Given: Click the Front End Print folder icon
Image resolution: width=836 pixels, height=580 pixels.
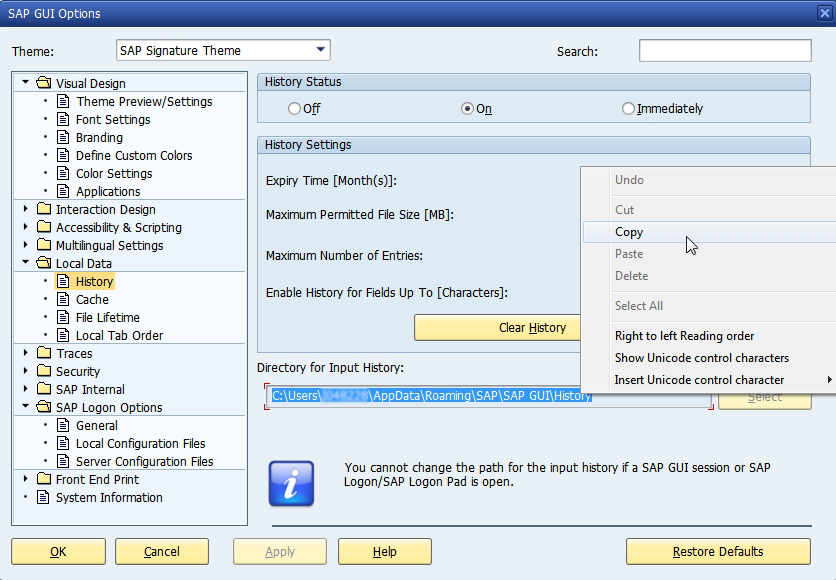Looking at the screenshot, I should [x=44, y=479].
